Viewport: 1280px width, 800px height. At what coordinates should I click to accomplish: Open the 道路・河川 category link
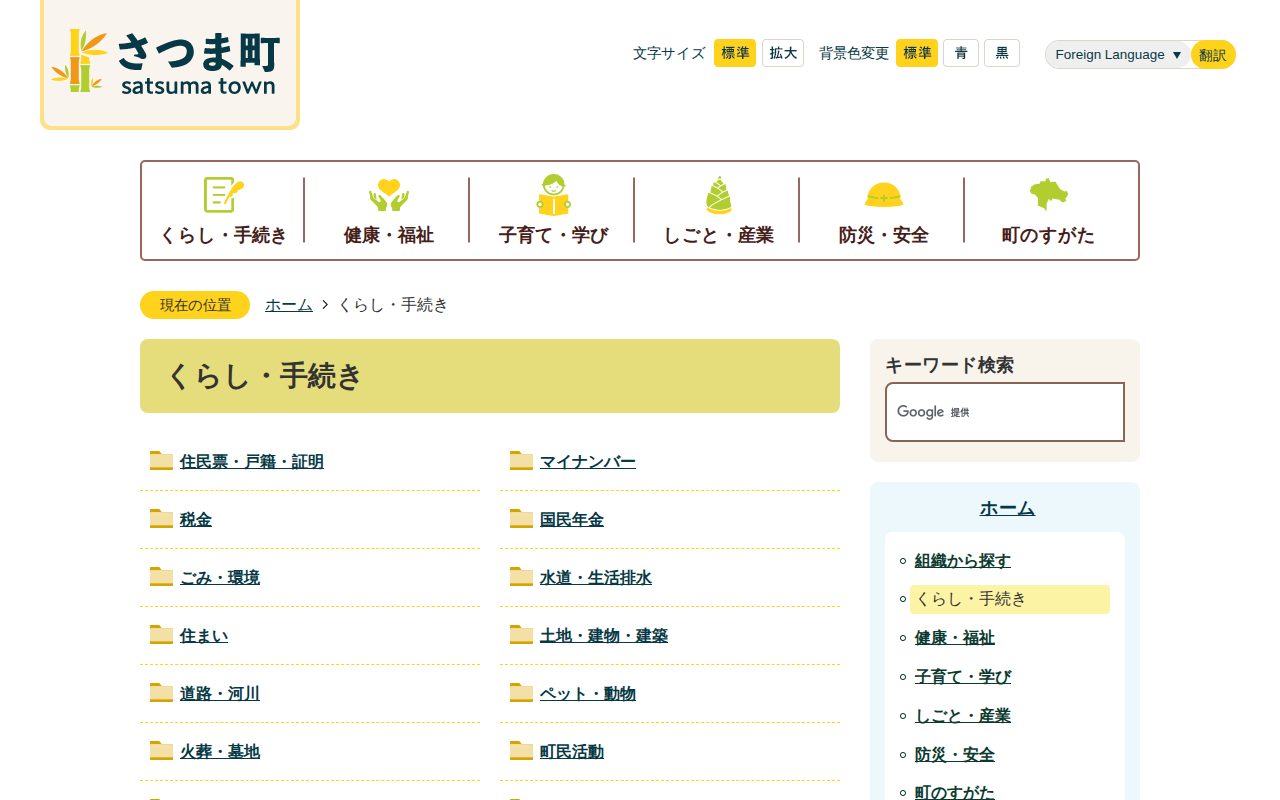pyautogui.click(x=220, y=694)
